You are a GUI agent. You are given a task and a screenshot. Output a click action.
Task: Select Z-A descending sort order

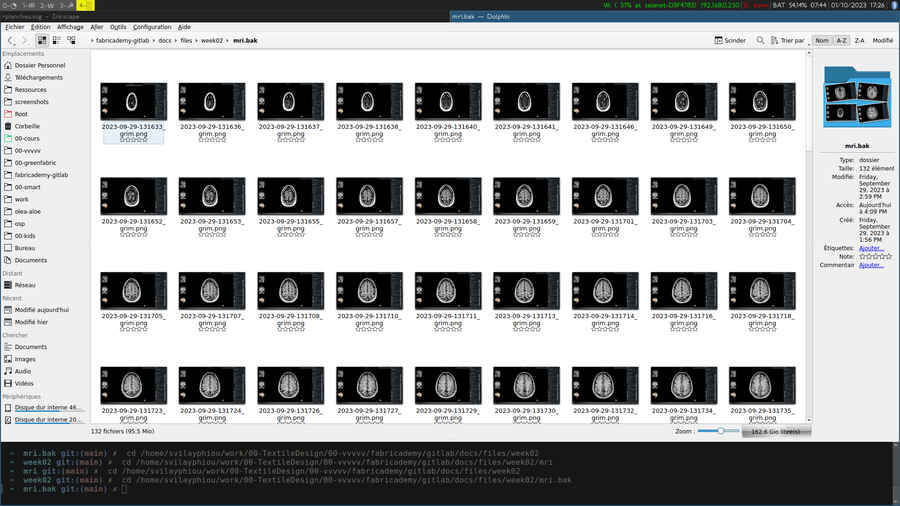(859, 41)
